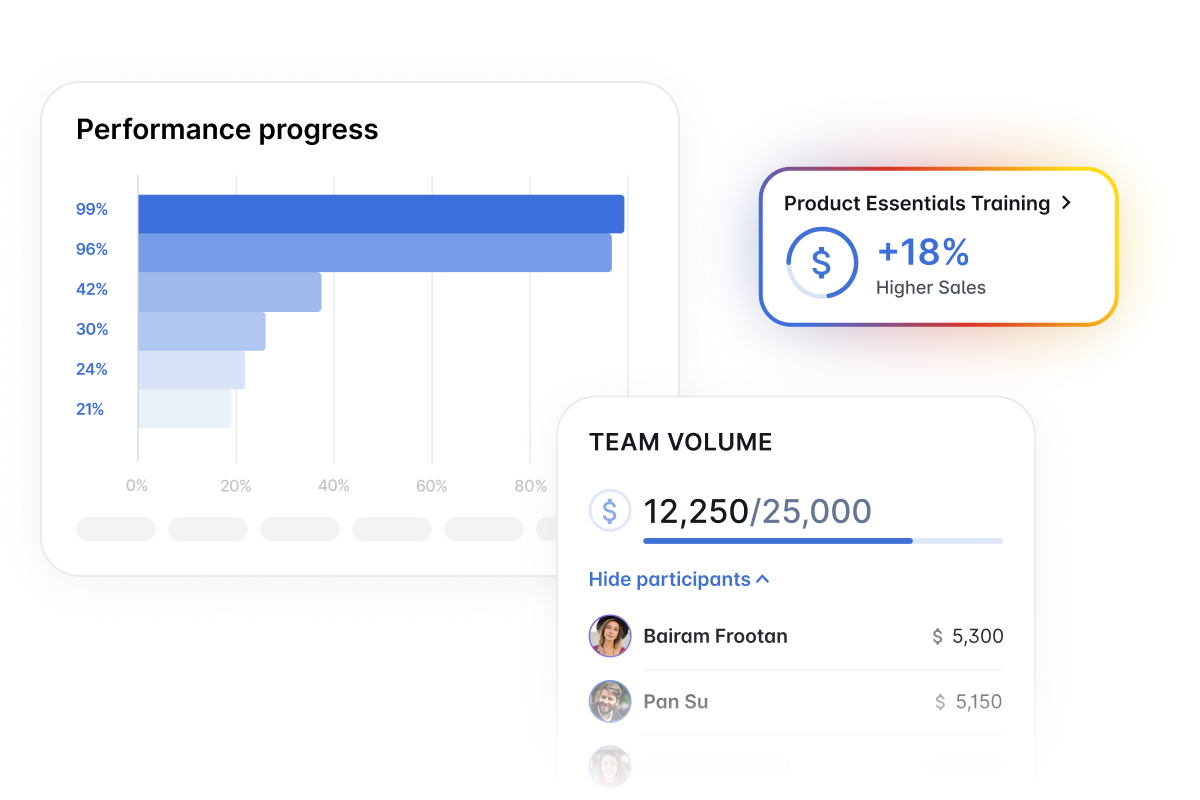This screenshot has height=800, width=1200.
Task: Click the Hide participants link text
Action: [669, 579]
